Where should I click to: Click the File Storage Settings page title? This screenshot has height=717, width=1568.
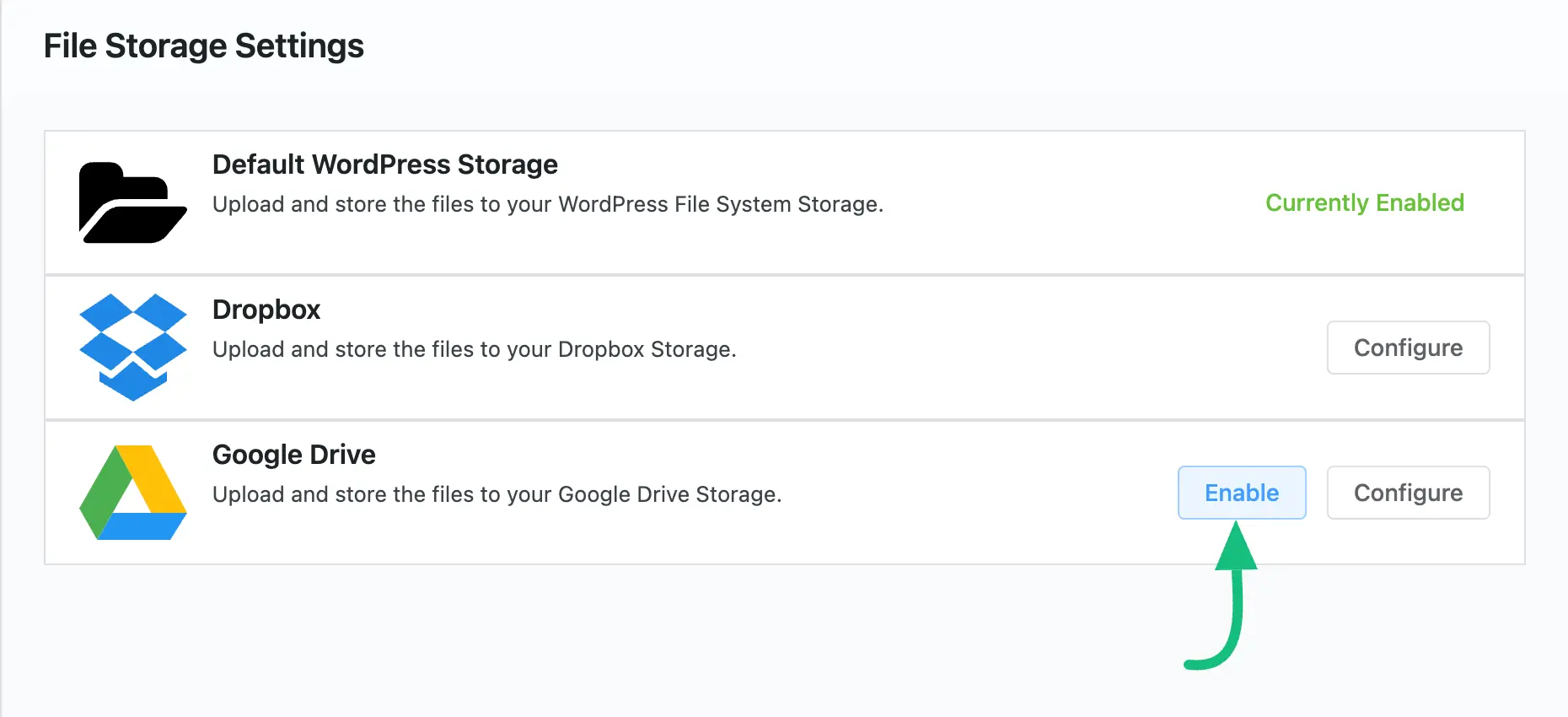click(205, 46)
